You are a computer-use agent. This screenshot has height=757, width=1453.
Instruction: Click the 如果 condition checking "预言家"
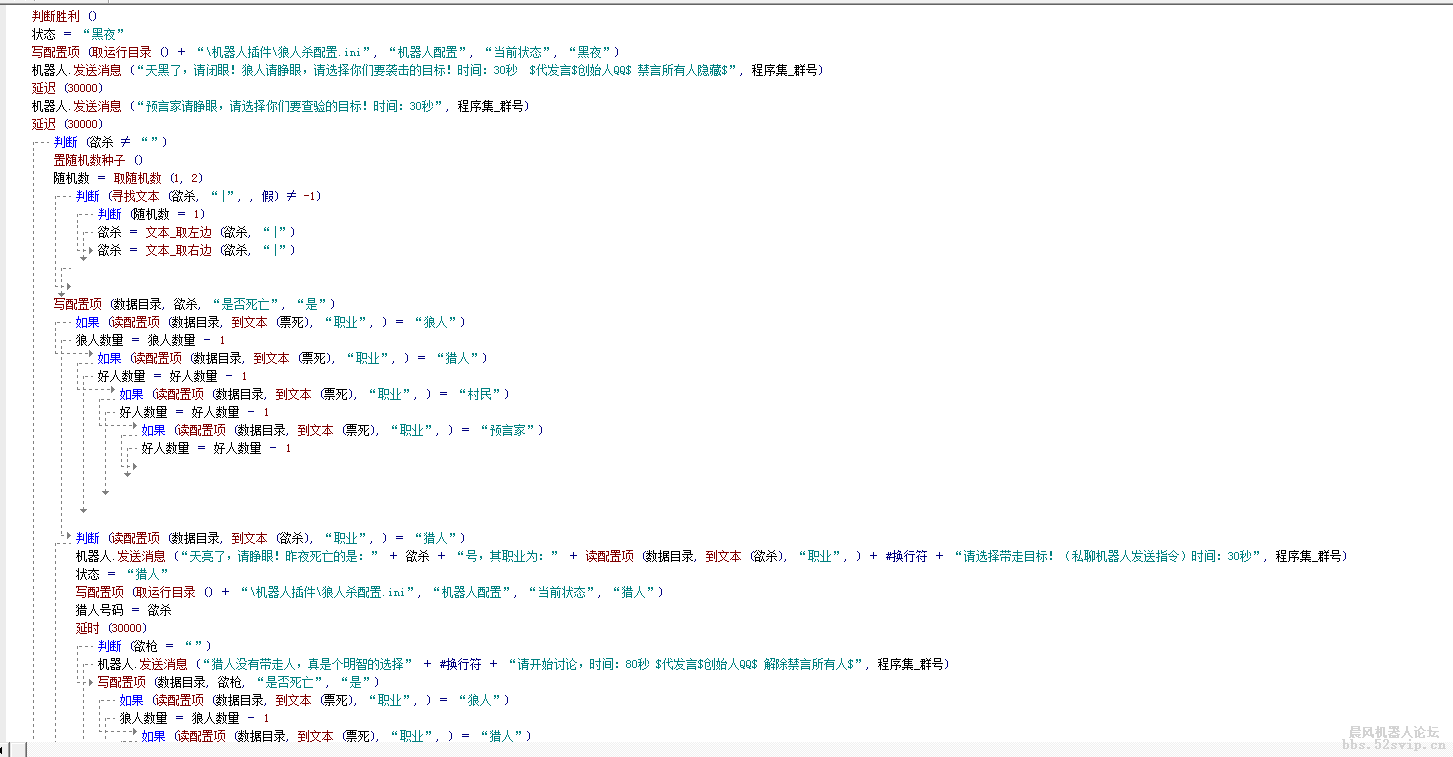pyautogui.click(x=342, y=430)
